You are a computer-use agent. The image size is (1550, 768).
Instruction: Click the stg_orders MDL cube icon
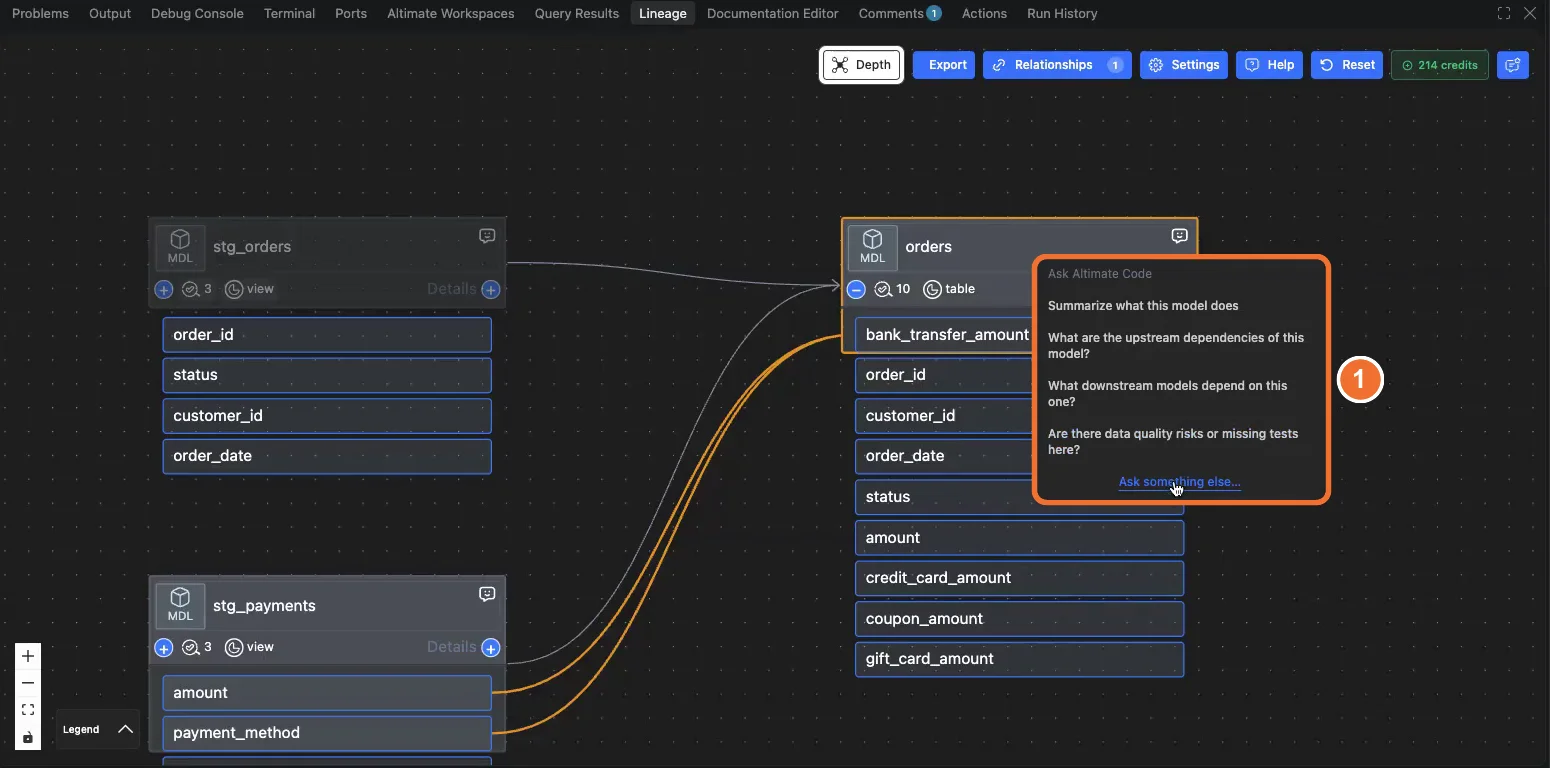click(180, 246)
